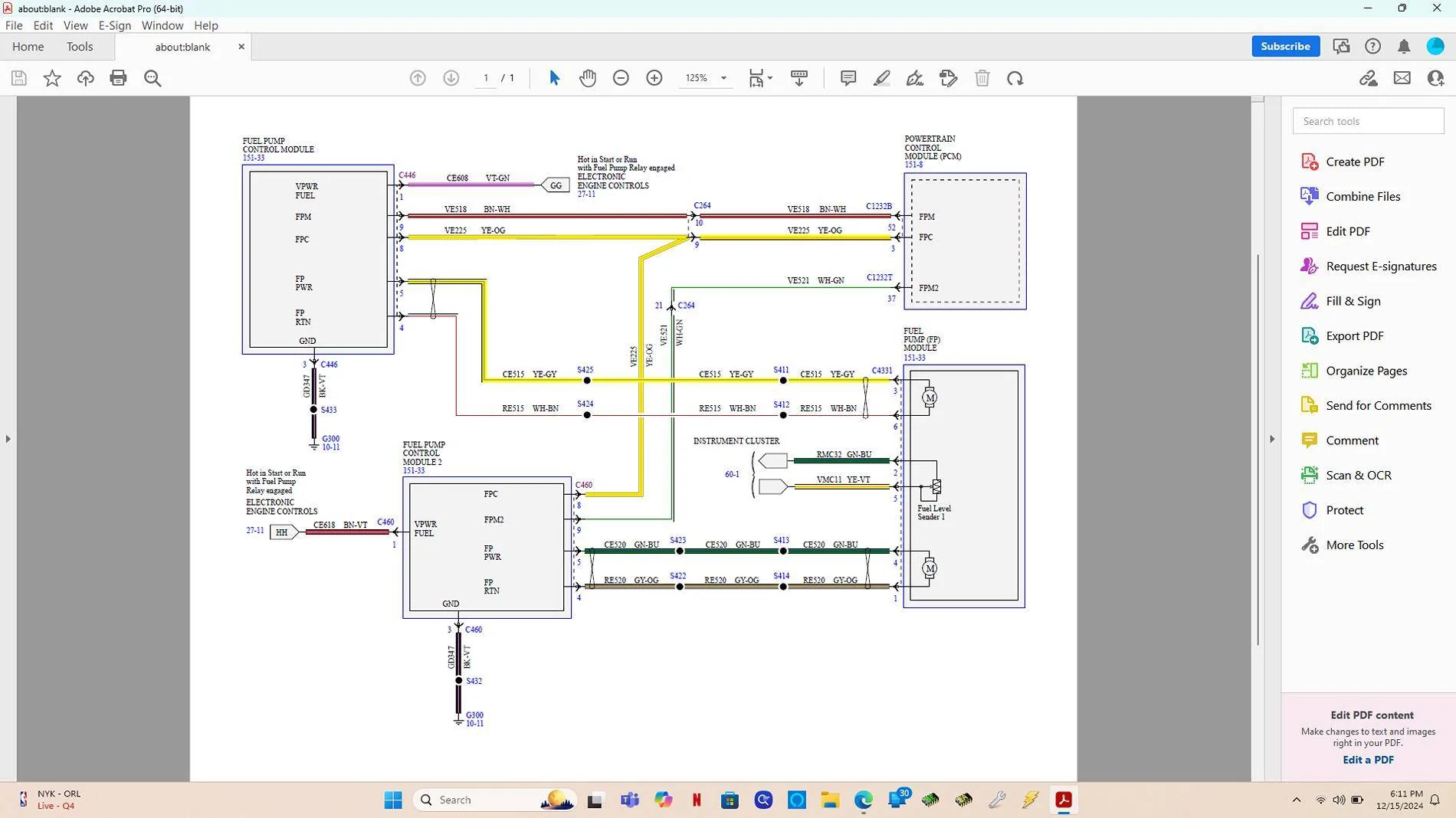Click the Save file icon
Screen dimensions: 1456x818
point(19,78)
